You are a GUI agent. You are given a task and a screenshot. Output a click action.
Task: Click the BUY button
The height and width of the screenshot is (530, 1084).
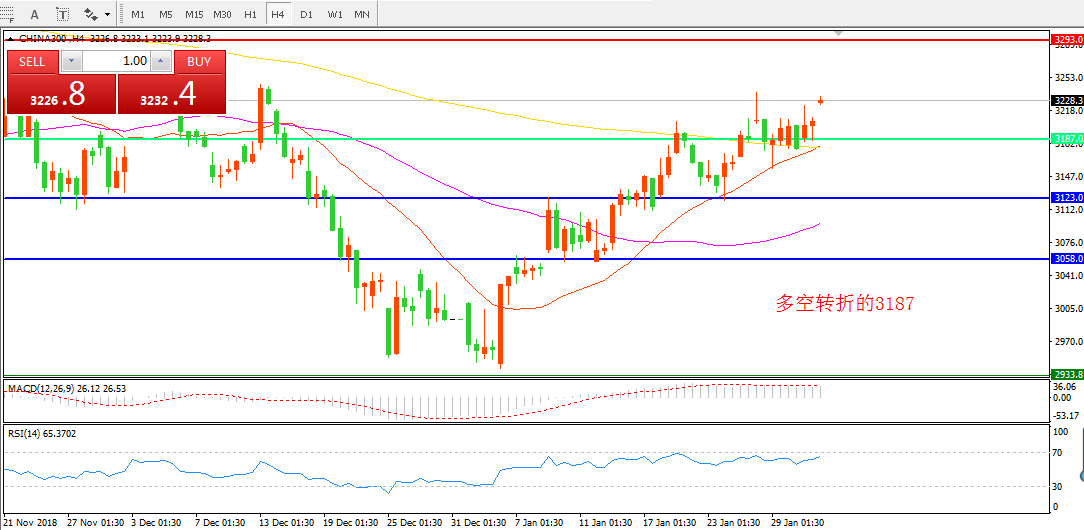click(199, 61)
